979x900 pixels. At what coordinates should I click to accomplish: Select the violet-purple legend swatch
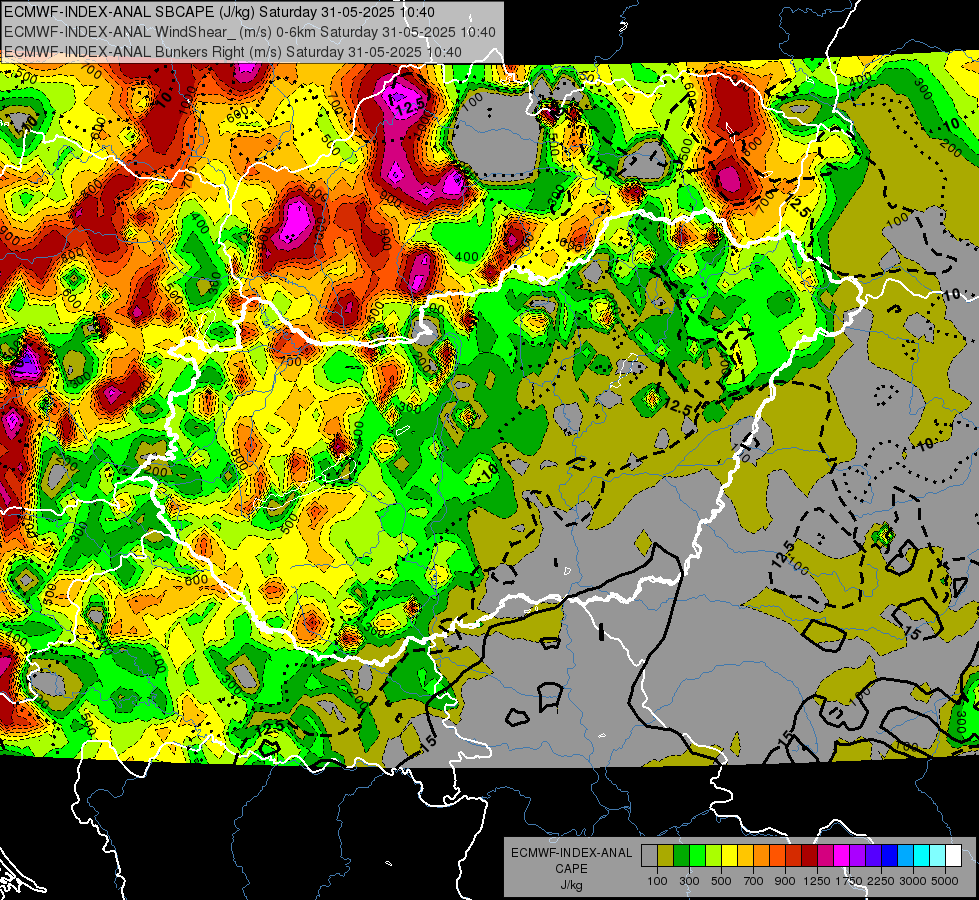[x=858, y=856]
